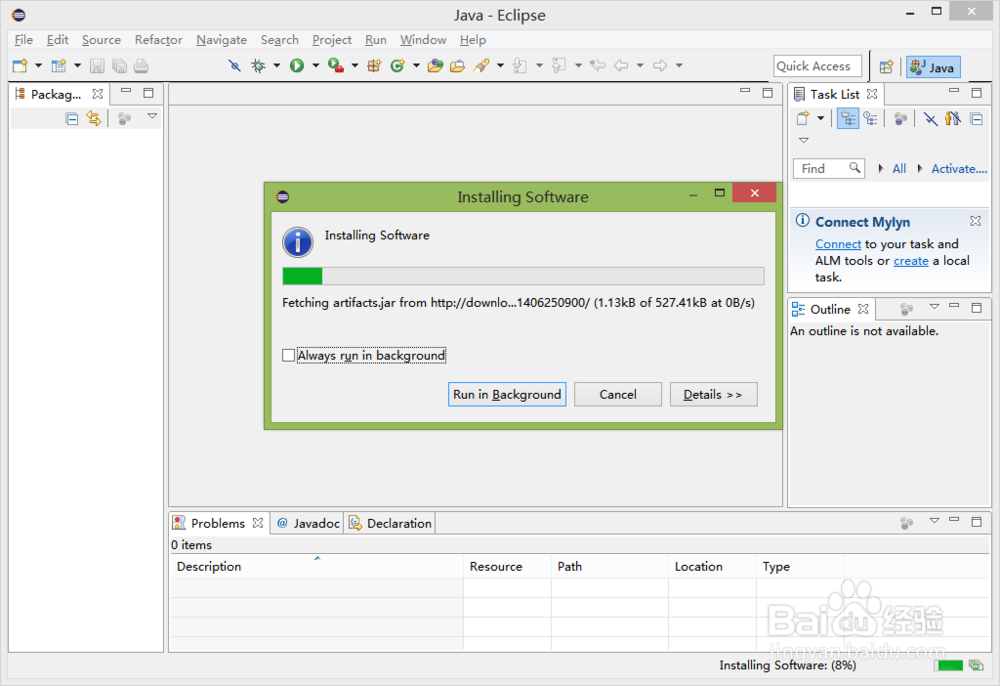Open the New Task dropdown arrow in Task List
The width and height of the screenshot is (1000, 686).
[x=821, y=119]
